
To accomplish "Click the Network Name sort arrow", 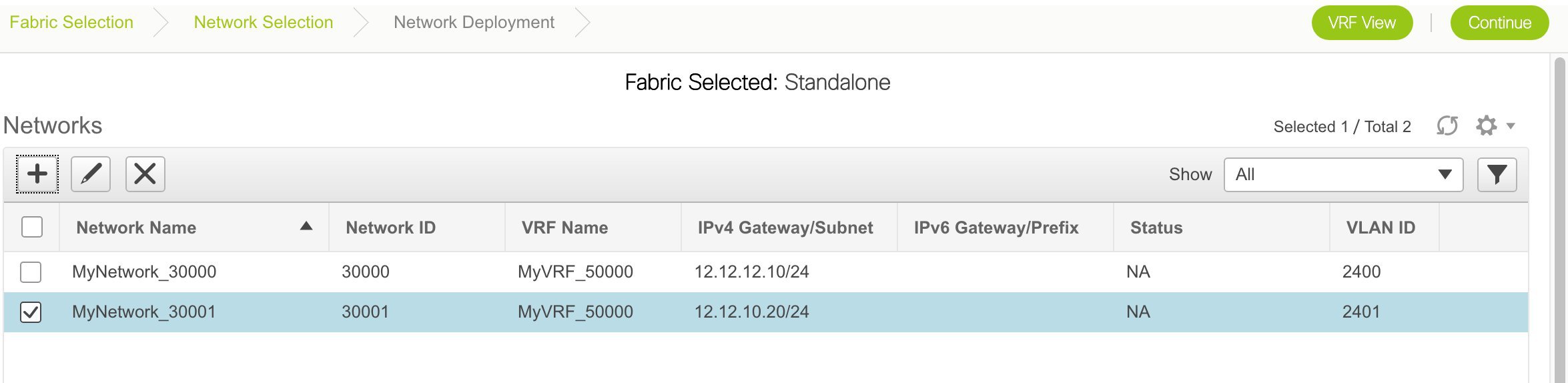I will click(x=306, y=226).
